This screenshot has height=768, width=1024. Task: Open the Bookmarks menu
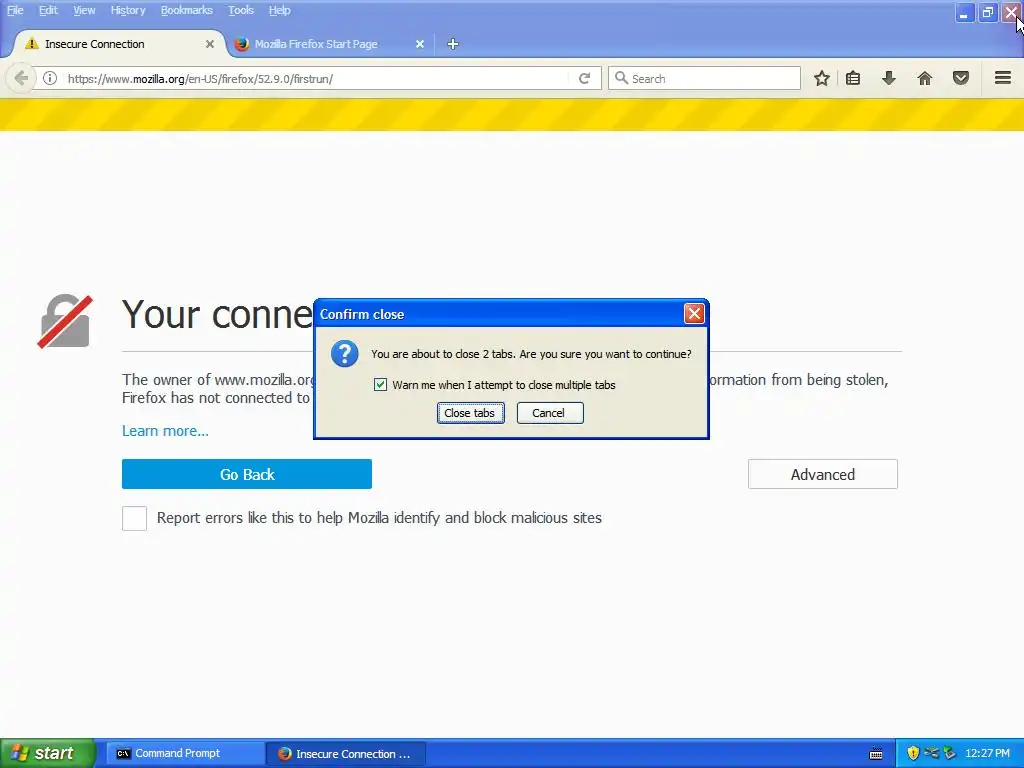point(187,10)
